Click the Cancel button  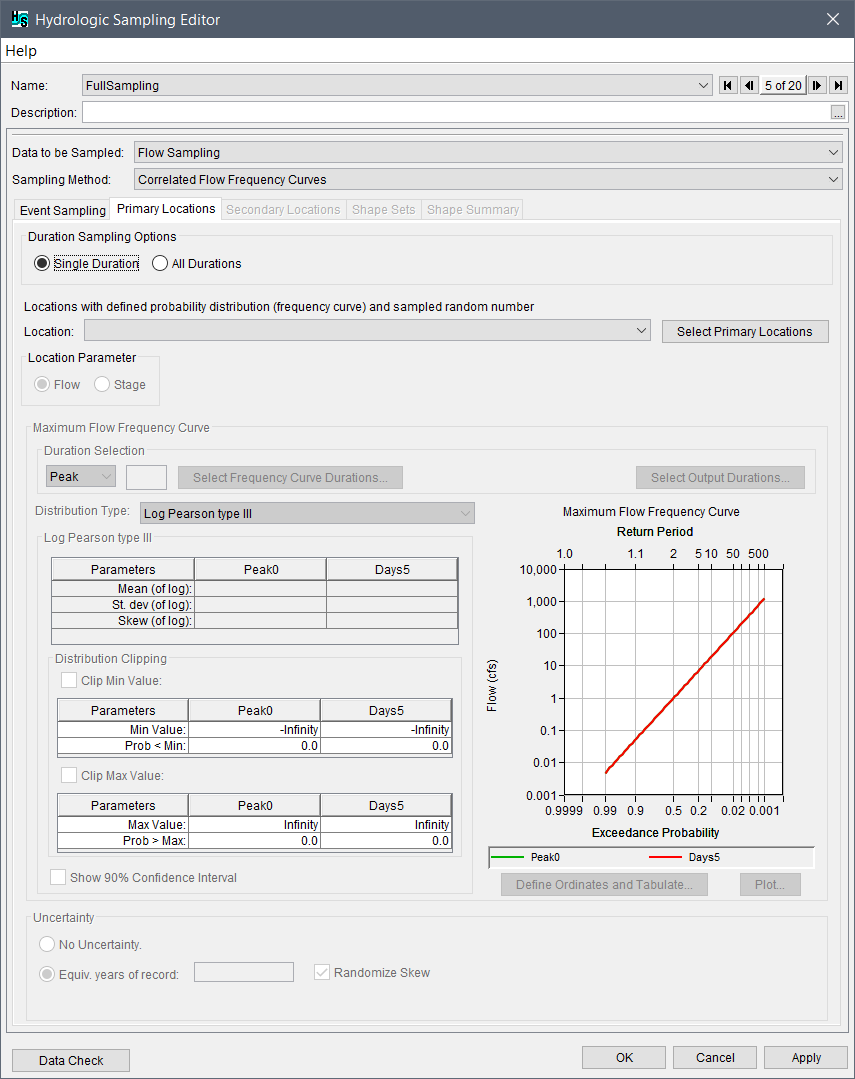click(x=715, y=1058)
